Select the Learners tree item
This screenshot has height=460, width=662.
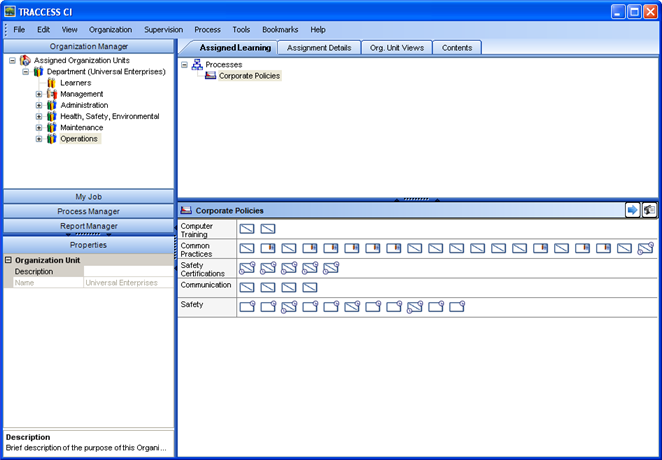[x=76, y=83]
